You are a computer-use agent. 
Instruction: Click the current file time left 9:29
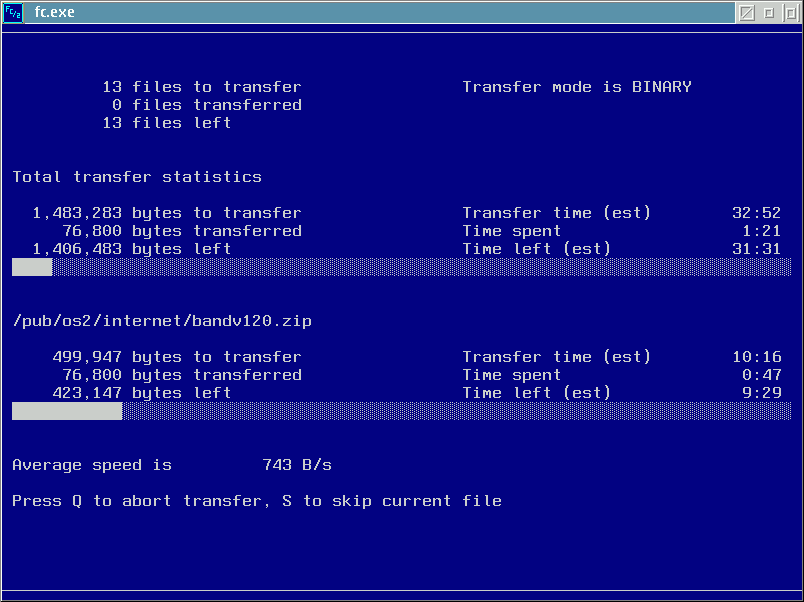[x=761, y=393]
